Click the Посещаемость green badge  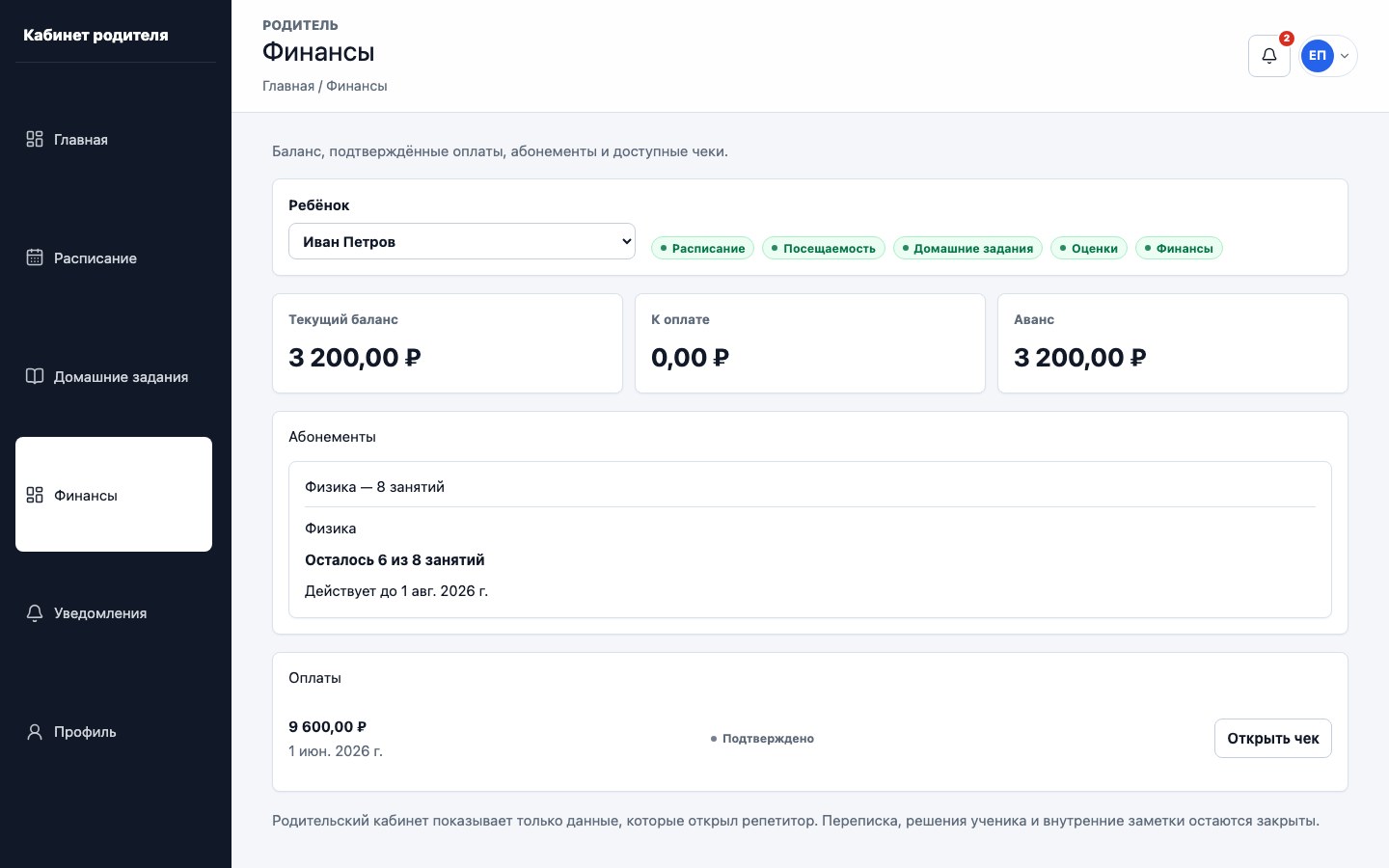[823, 248]
